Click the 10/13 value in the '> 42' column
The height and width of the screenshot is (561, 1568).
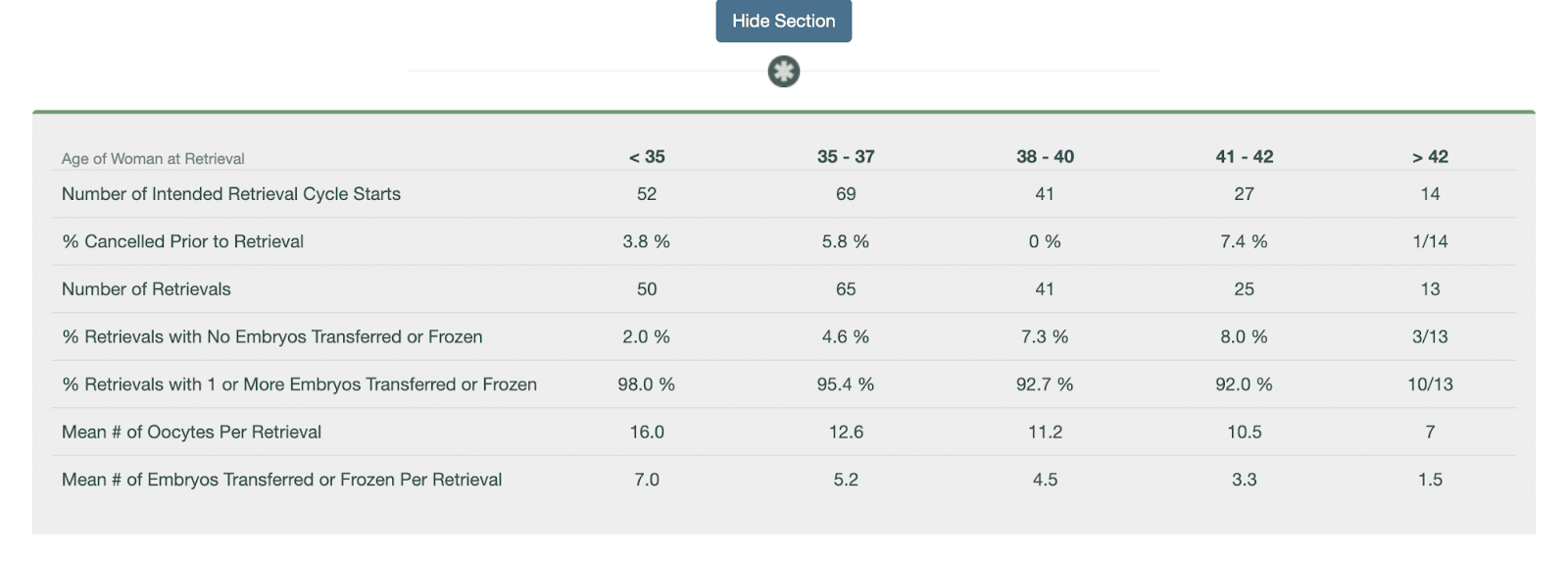(x=1430, y=384)
